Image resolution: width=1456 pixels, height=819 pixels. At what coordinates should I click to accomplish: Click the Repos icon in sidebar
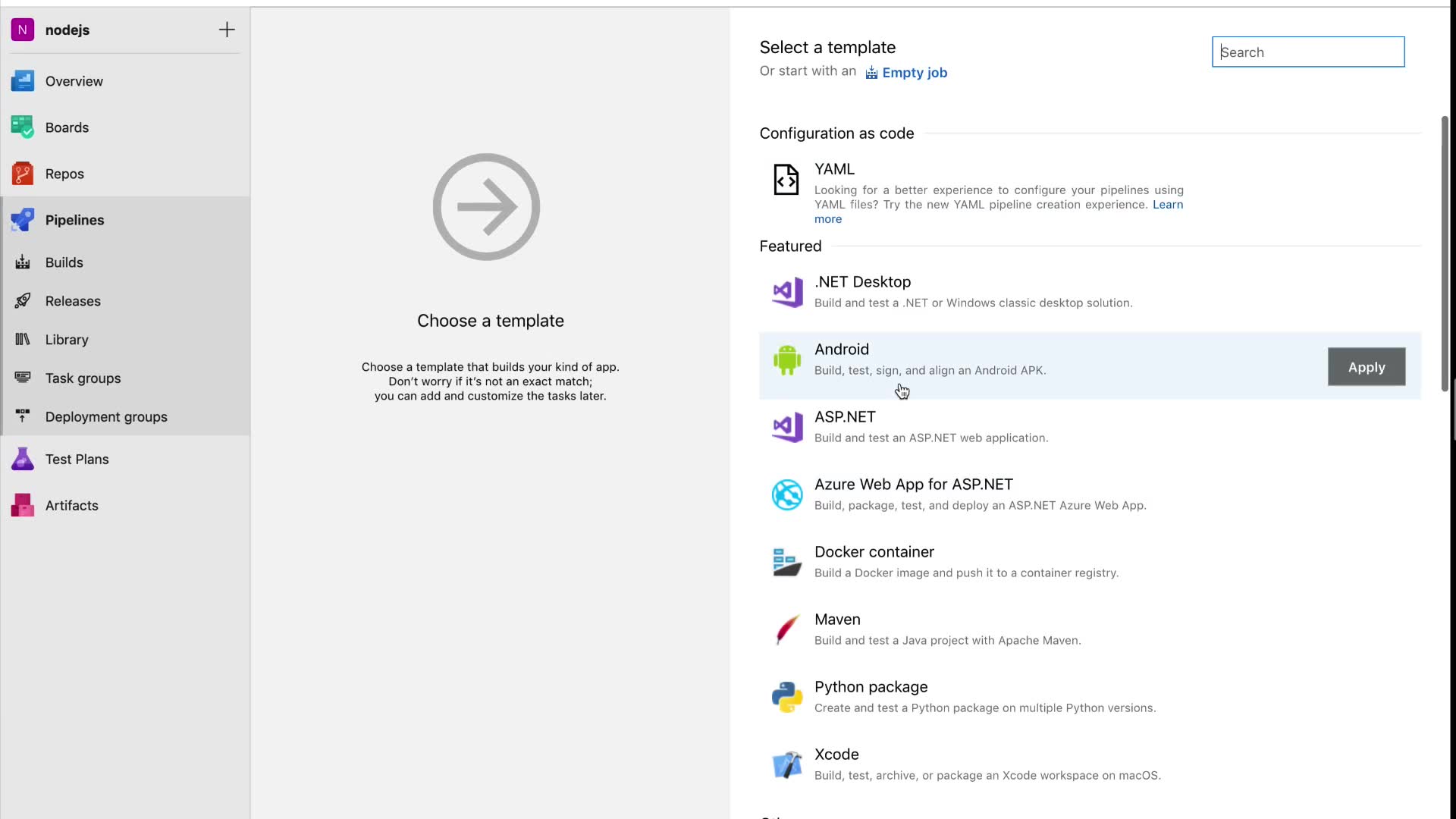click(23, 174)
